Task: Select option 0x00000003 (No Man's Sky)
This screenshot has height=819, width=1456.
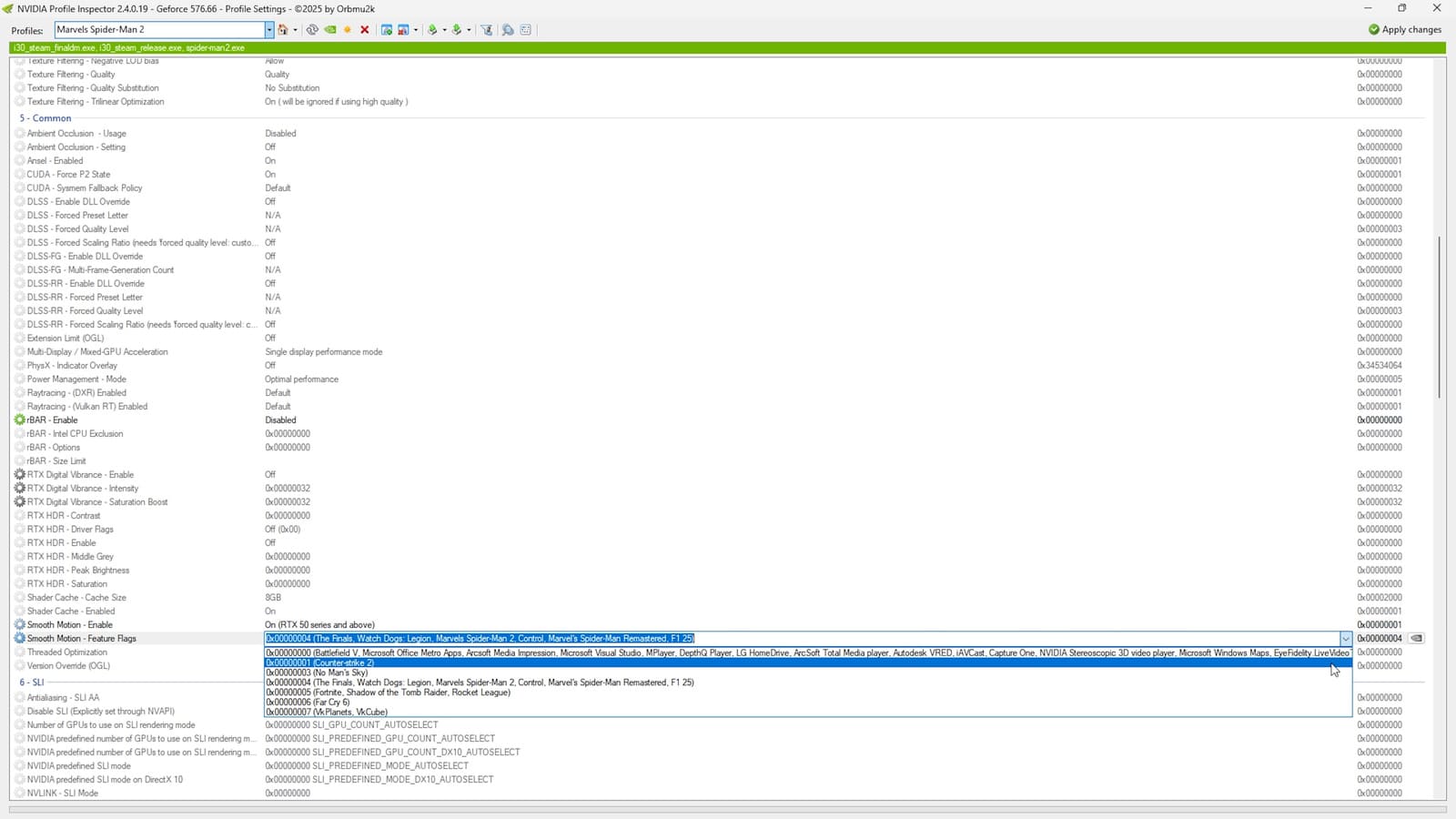Action: (x=807, y=672)
